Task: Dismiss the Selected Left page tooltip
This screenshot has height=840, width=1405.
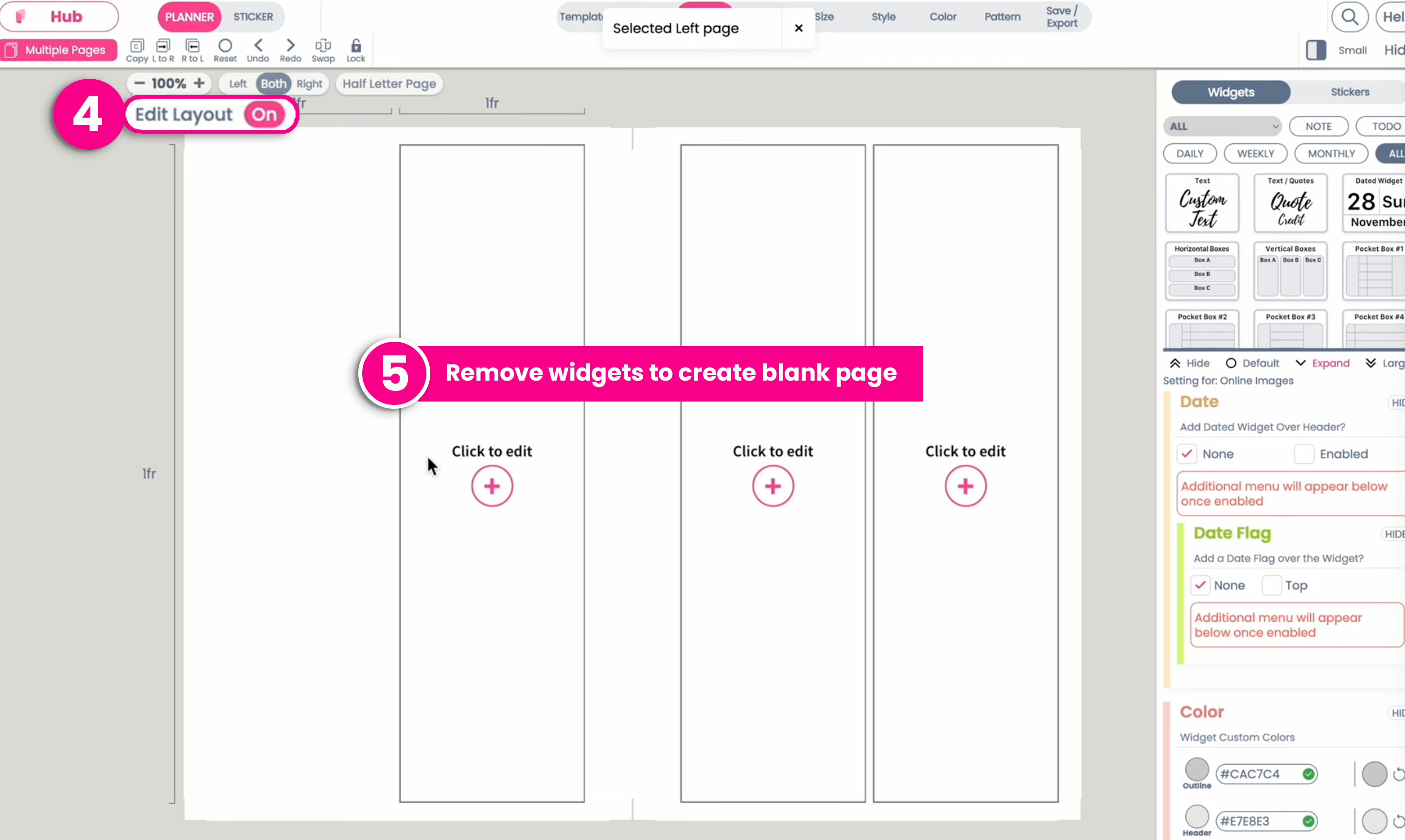Action: click(x=798, y=28)
